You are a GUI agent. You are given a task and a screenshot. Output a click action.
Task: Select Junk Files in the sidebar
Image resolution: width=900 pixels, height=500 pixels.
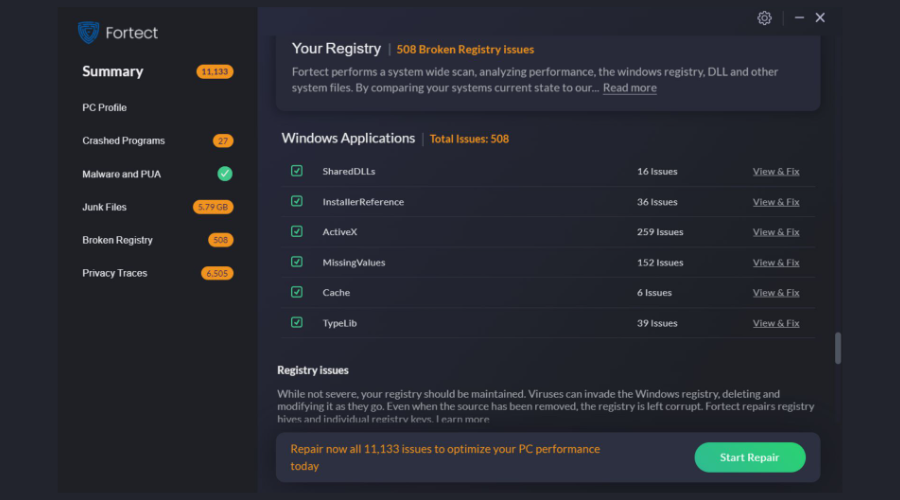(104, 207)
